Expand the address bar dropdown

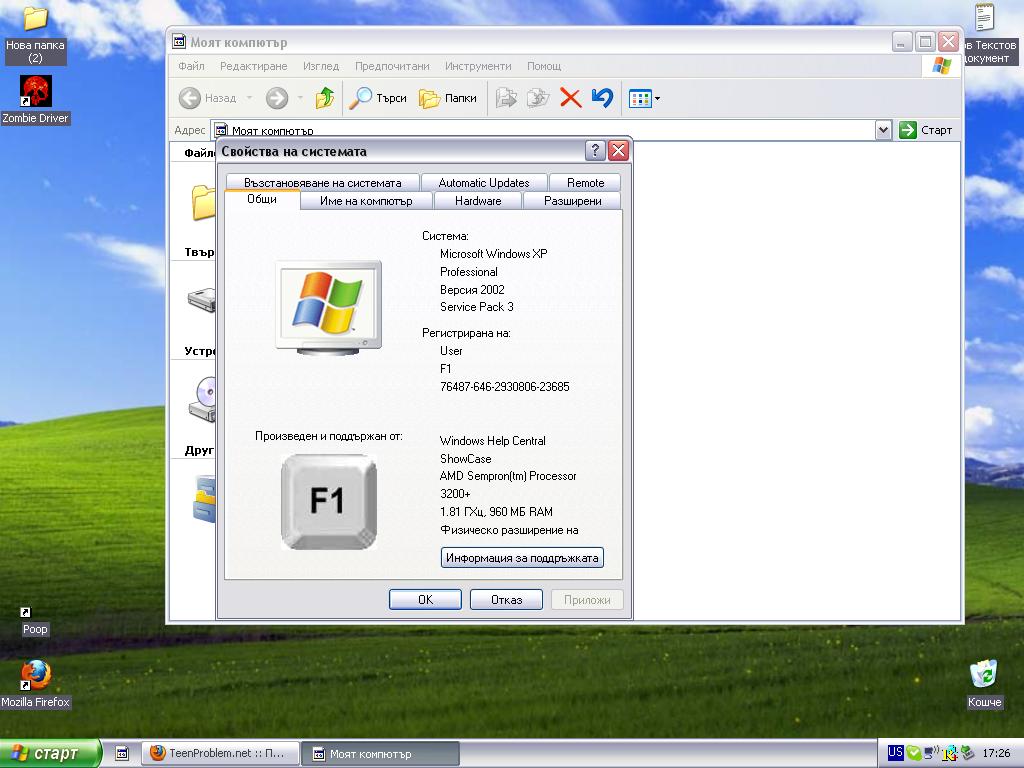coord(883,130)
